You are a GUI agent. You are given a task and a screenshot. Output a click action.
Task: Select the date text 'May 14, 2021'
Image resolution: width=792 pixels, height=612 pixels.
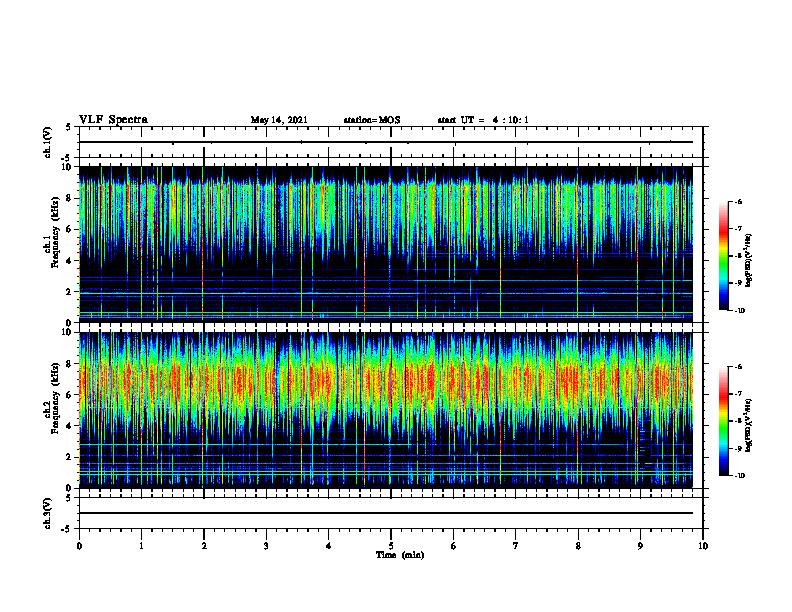click(x=279, y=120)
